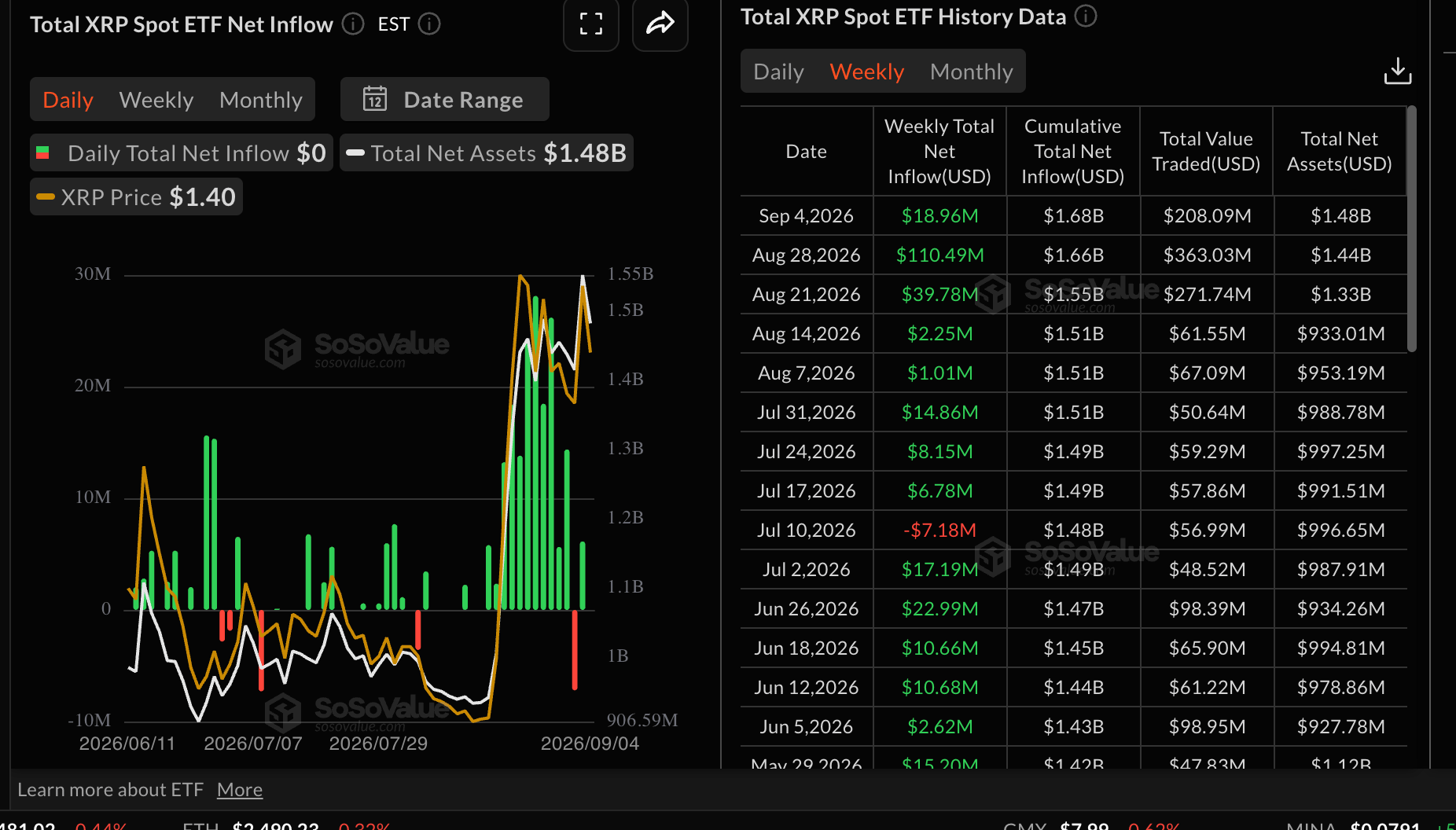Click the share arrow icon
The height and width of the screenshot is (830, 1456).
(x=660, y=24)
